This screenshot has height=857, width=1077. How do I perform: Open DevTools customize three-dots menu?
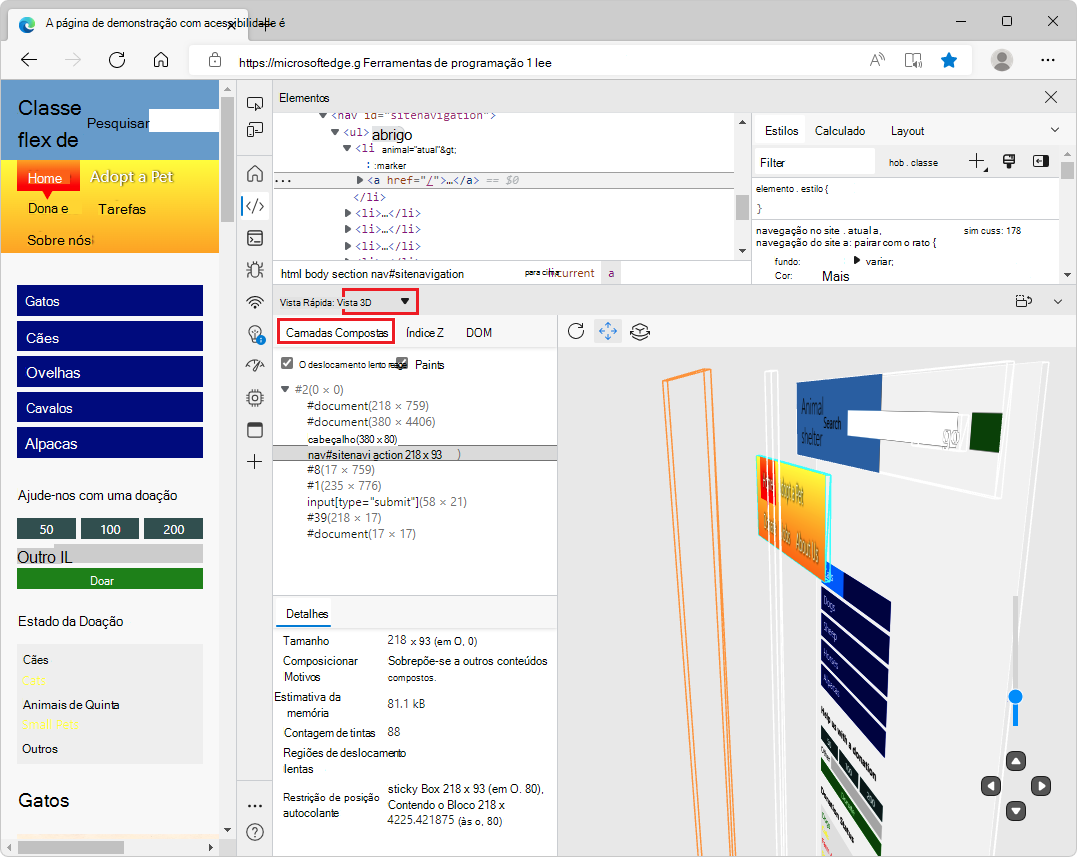(255, 805)
